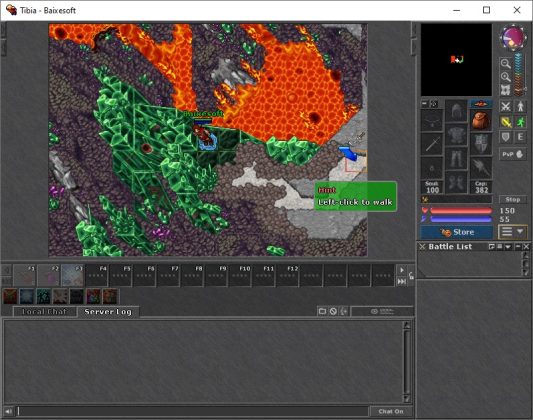Select empty F4 hotkey slot
Image resolution: width=533 pixels, height=420 pixels.
[96, 275]
